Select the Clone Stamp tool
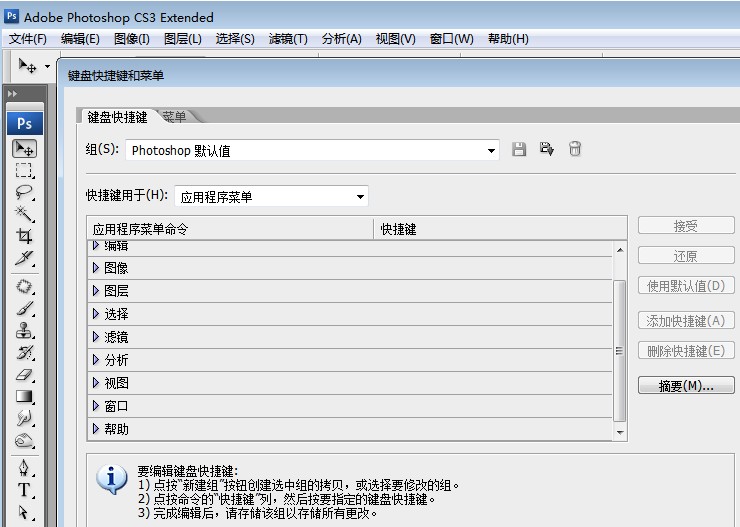Screen dimensions: 740x527 pos(25,330)
